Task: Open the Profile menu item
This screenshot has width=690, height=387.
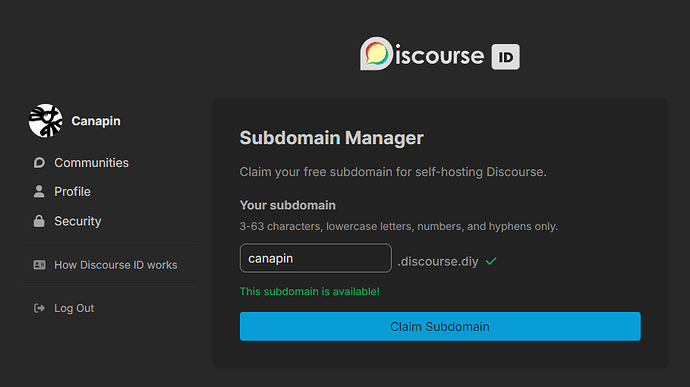Action: click(73, 192)
